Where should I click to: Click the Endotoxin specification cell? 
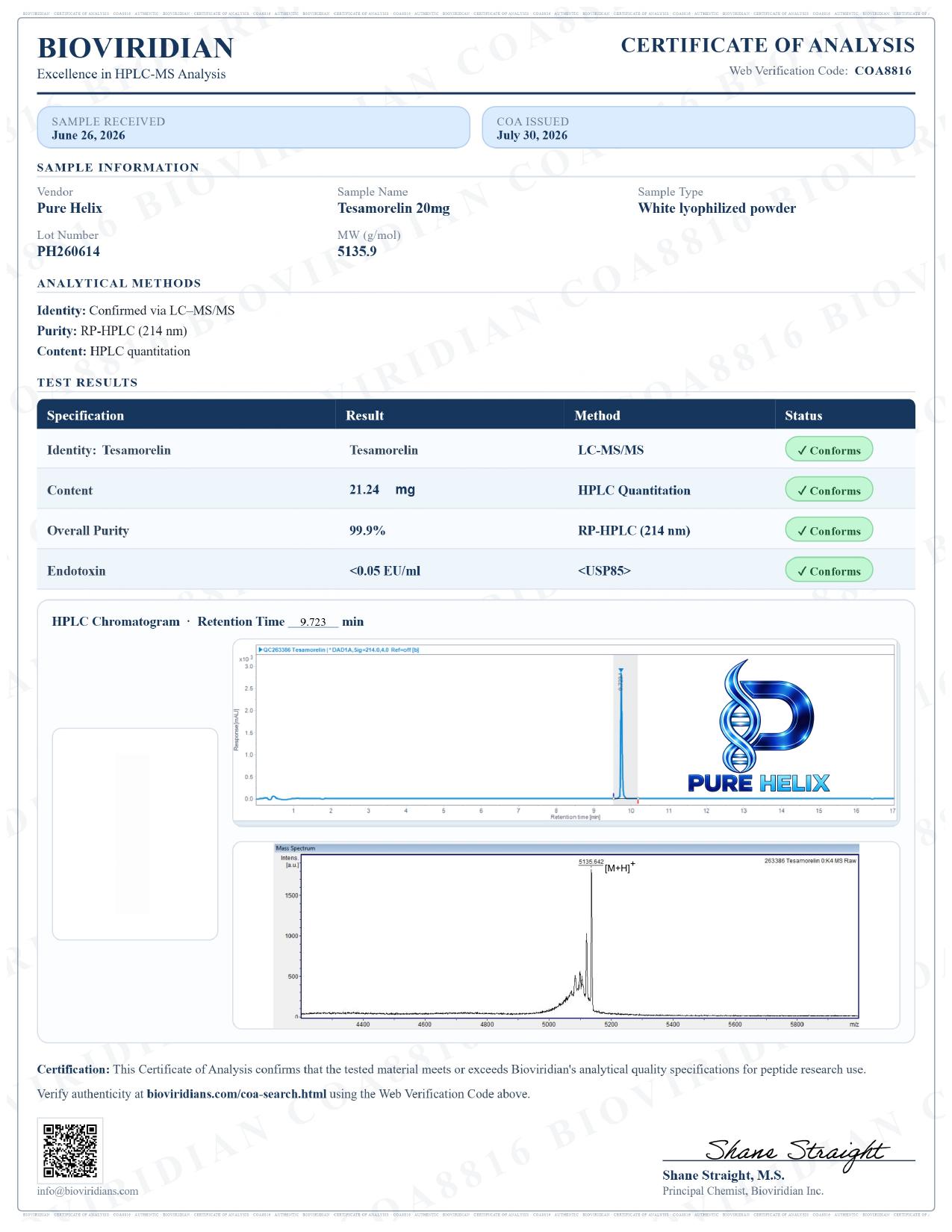click(76, 571)
